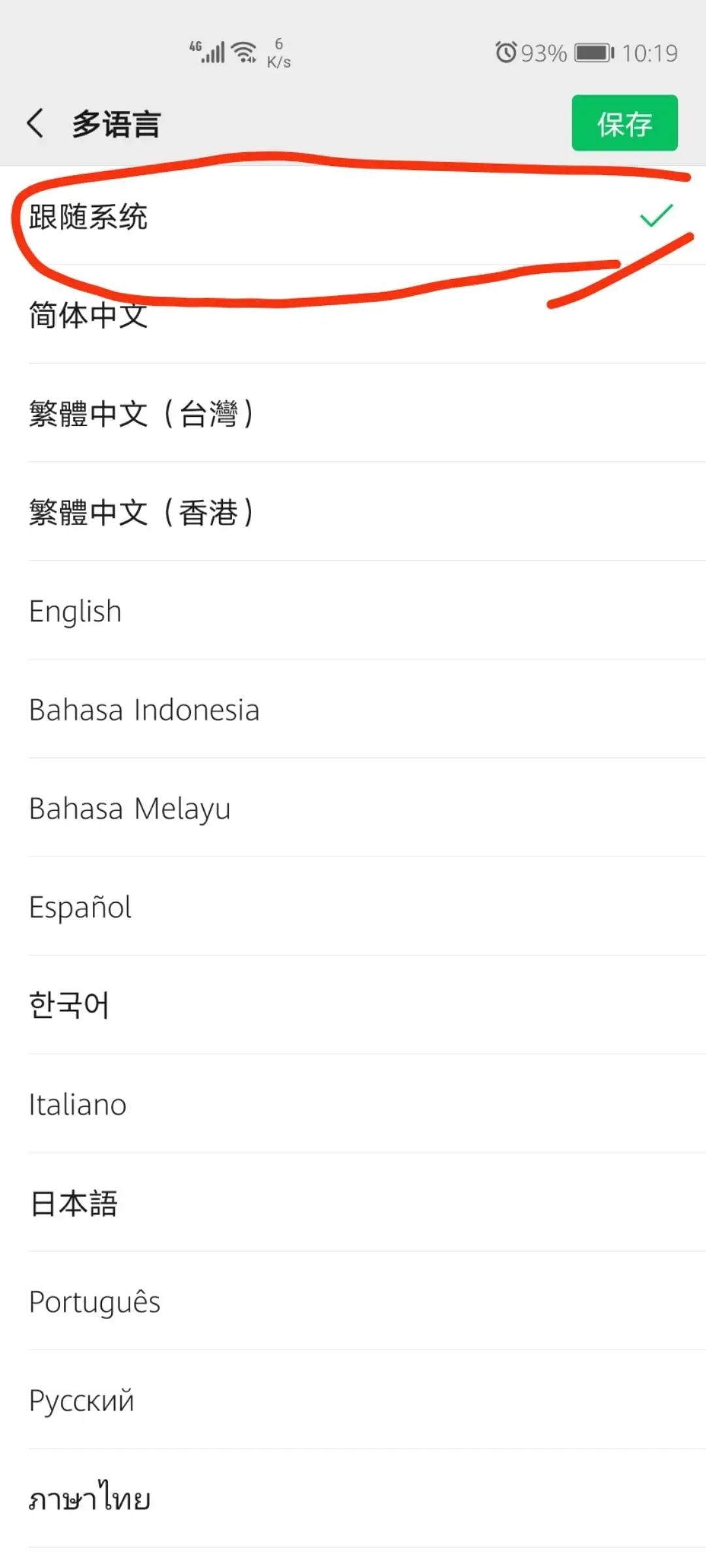
Task: Pick Bahasa Melayu language
Action: [x=353, y=808]
